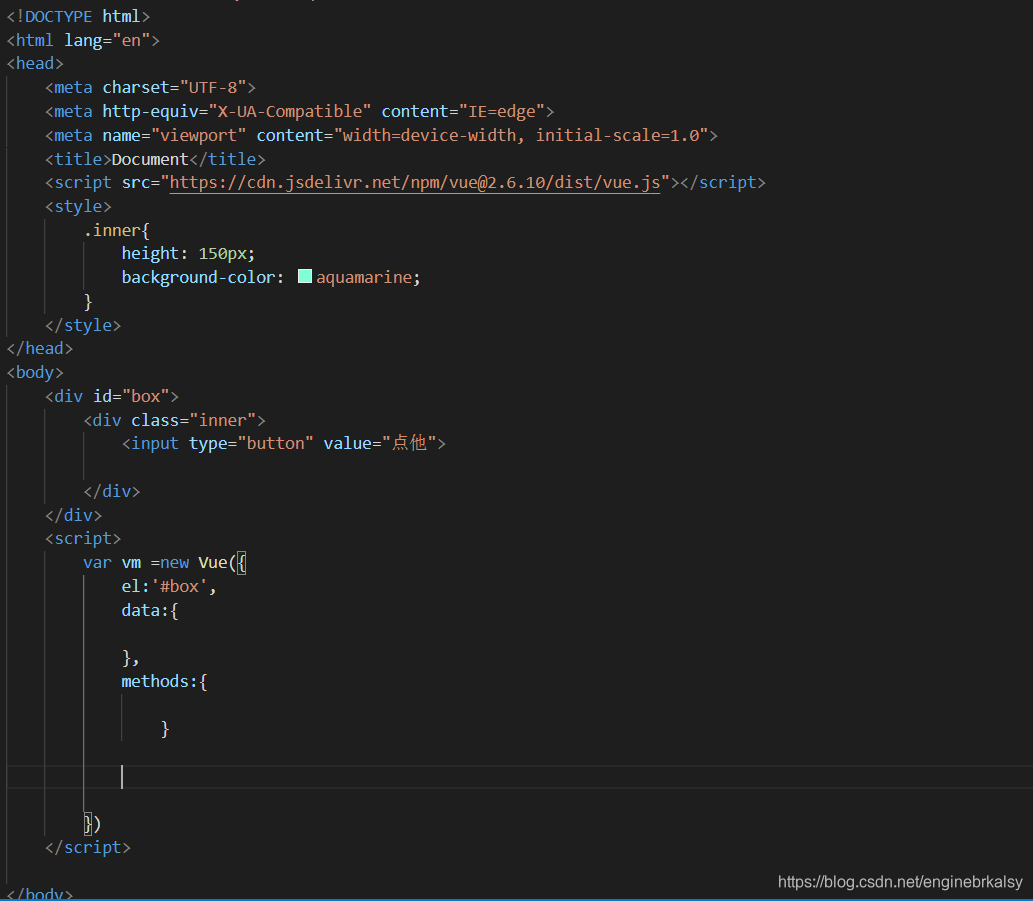Click the "X-UA-Compatible" attribute value
Screen dimensions: 1033x901
289,111
